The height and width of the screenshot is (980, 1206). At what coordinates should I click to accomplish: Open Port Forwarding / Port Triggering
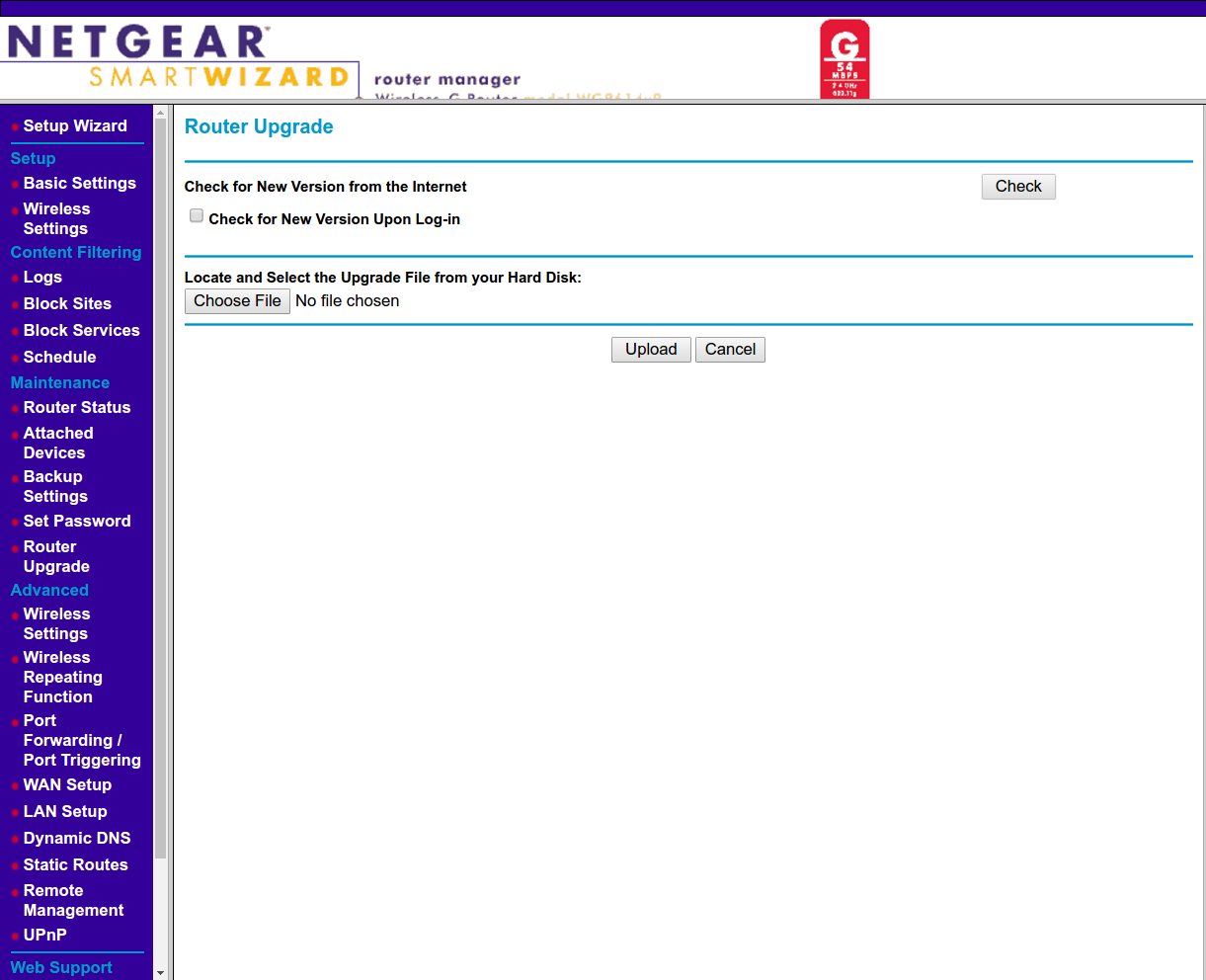tap(81, 741)
